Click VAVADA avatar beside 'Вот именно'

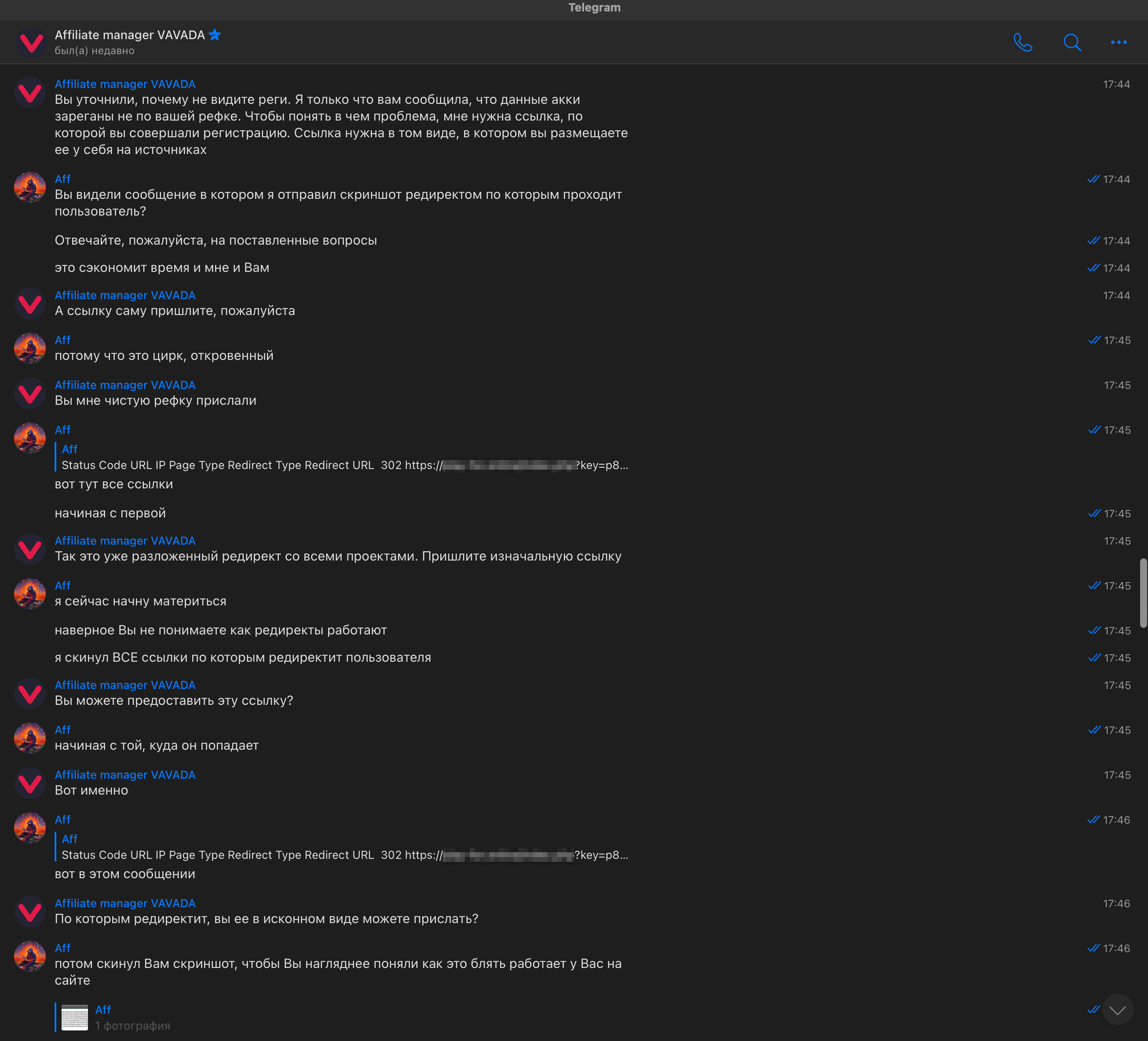[x=30, y=783]
